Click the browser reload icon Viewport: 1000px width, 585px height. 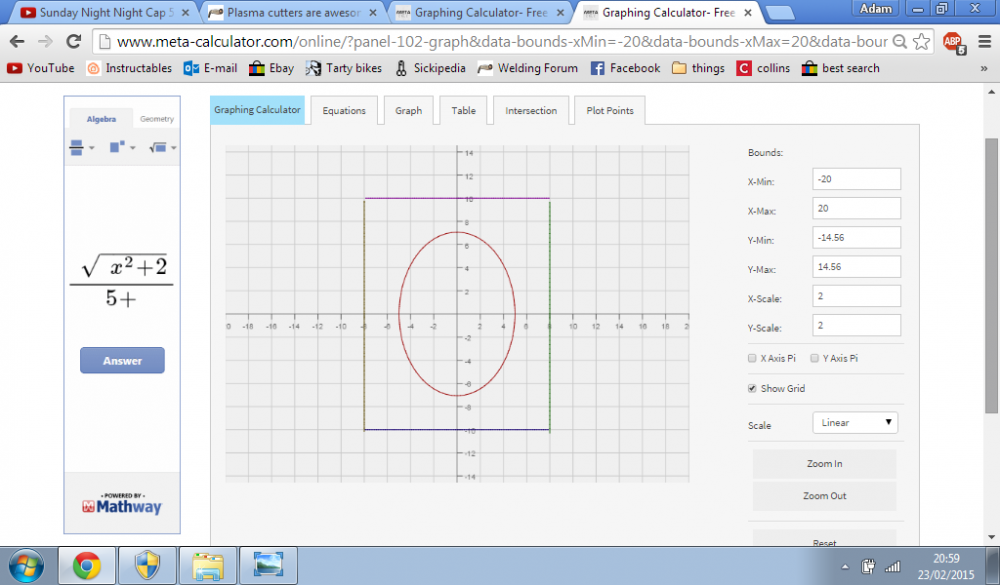click(73, 42)
